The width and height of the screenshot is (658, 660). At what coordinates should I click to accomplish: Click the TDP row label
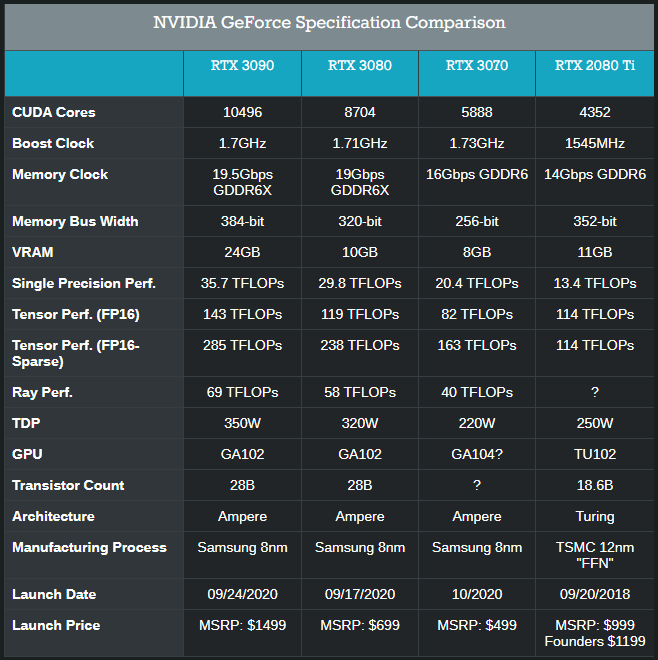click(x=26, y=423)
